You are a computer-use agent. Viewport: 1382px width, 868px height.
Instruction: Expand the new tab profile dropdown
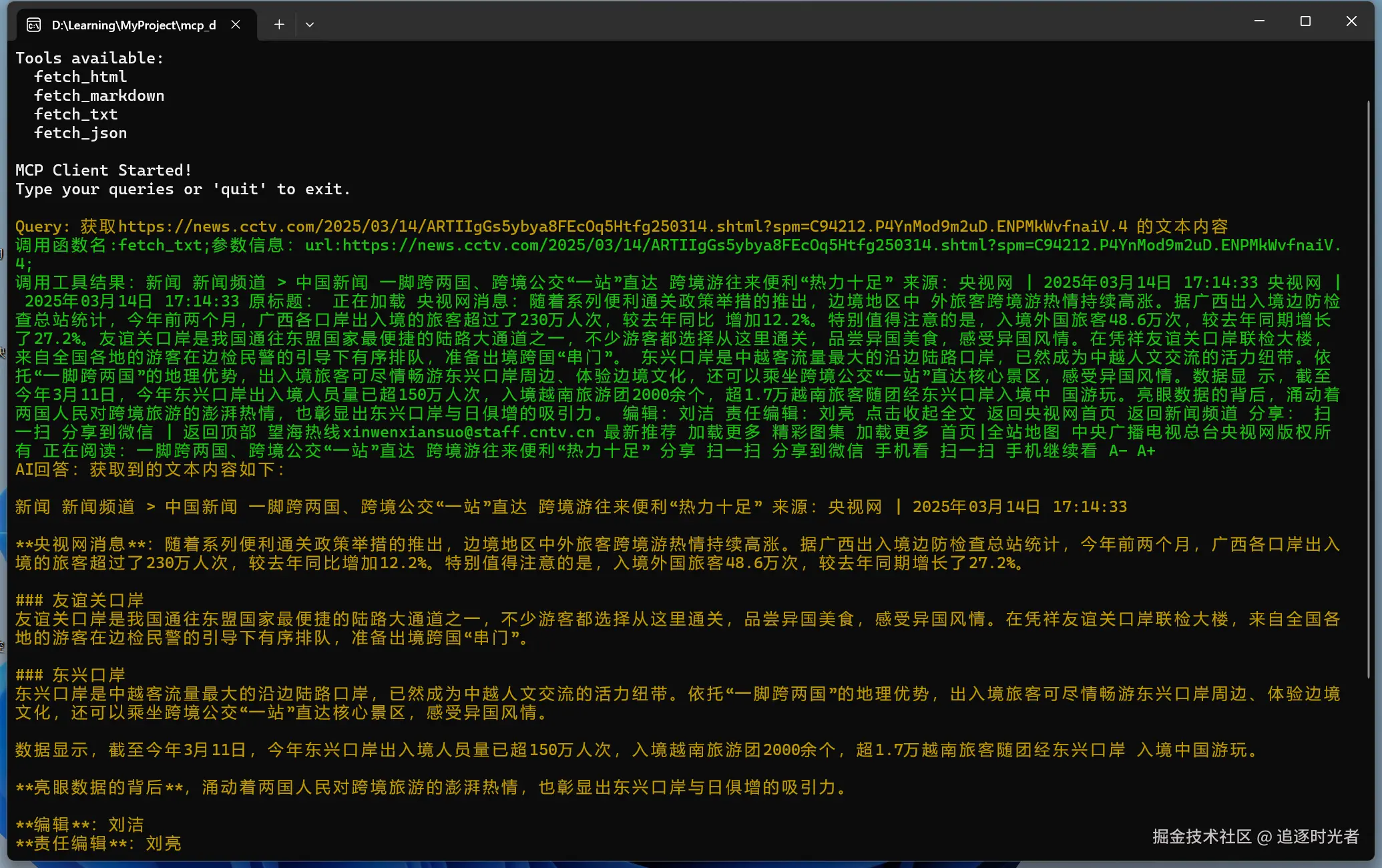click(x=309, y=25)
